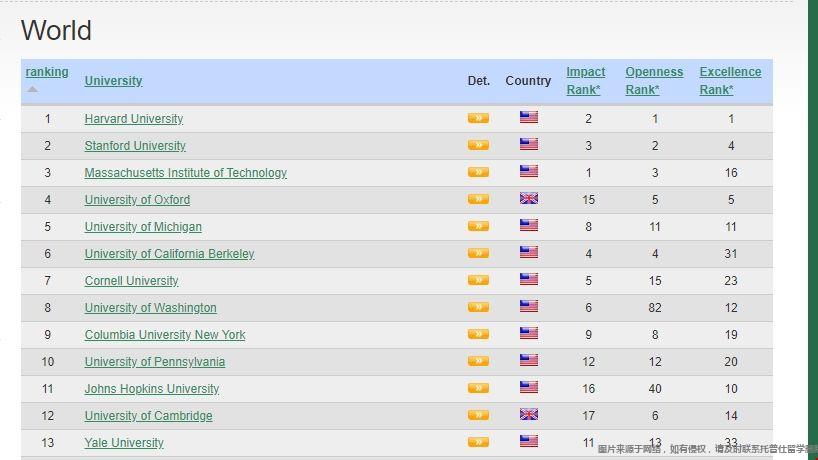The image size is (818, 460).
Task: Open Columbia University New York link
Action: tap(165, 335)
